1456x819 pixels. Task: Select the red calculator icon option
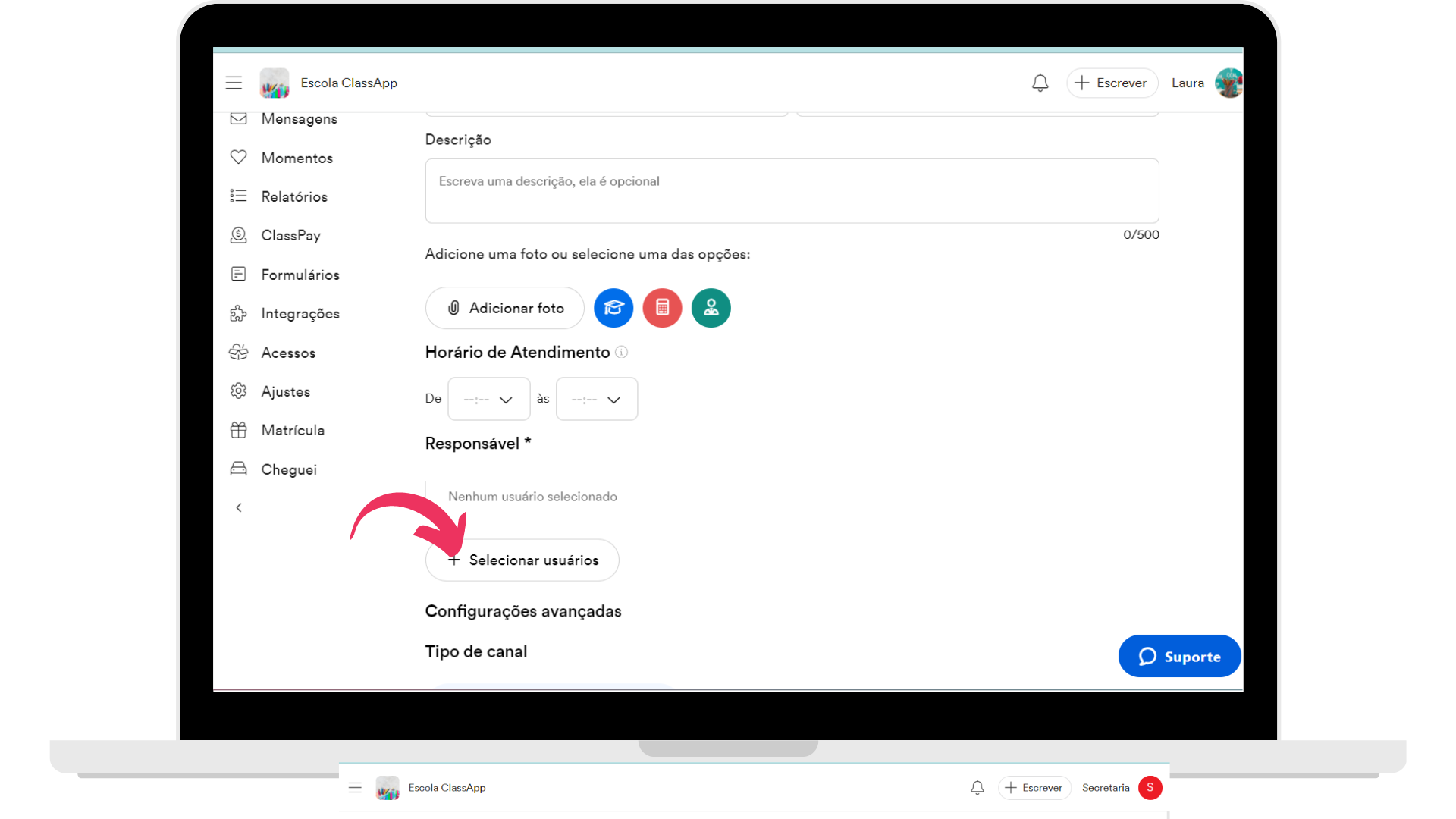(x=662, y=308)
